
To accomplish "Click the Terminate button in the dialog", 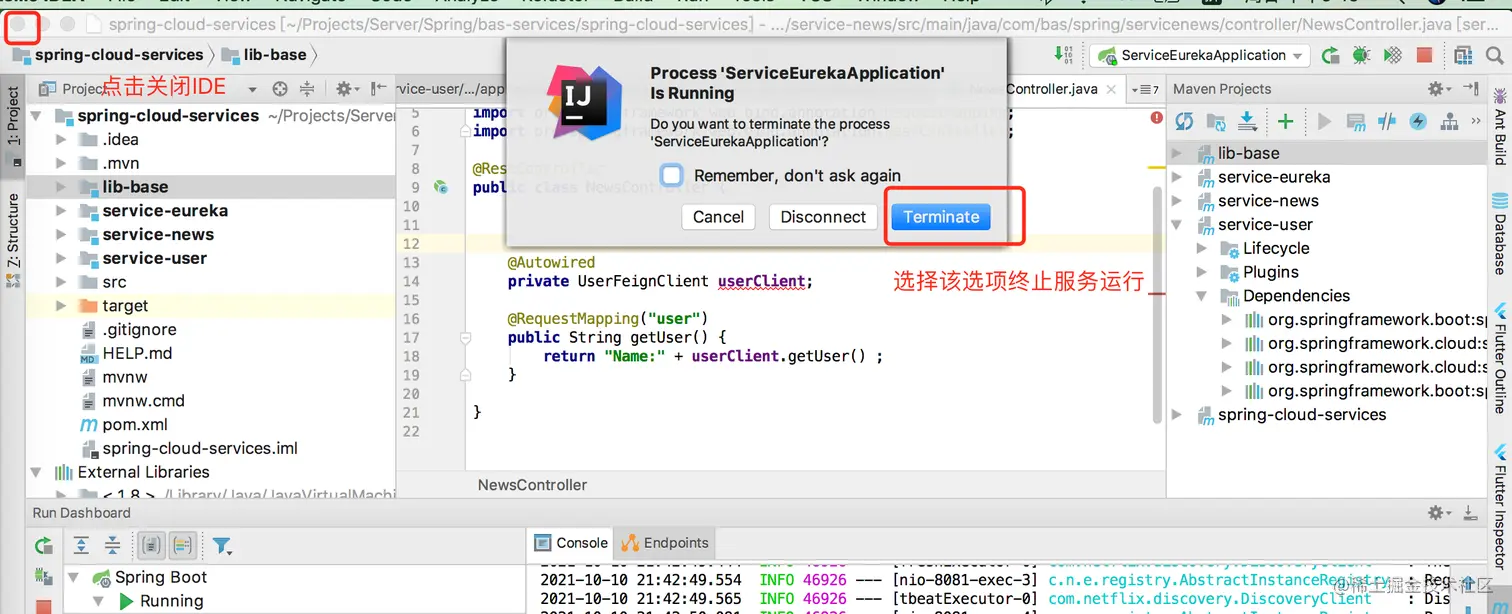I will (941, 217).
